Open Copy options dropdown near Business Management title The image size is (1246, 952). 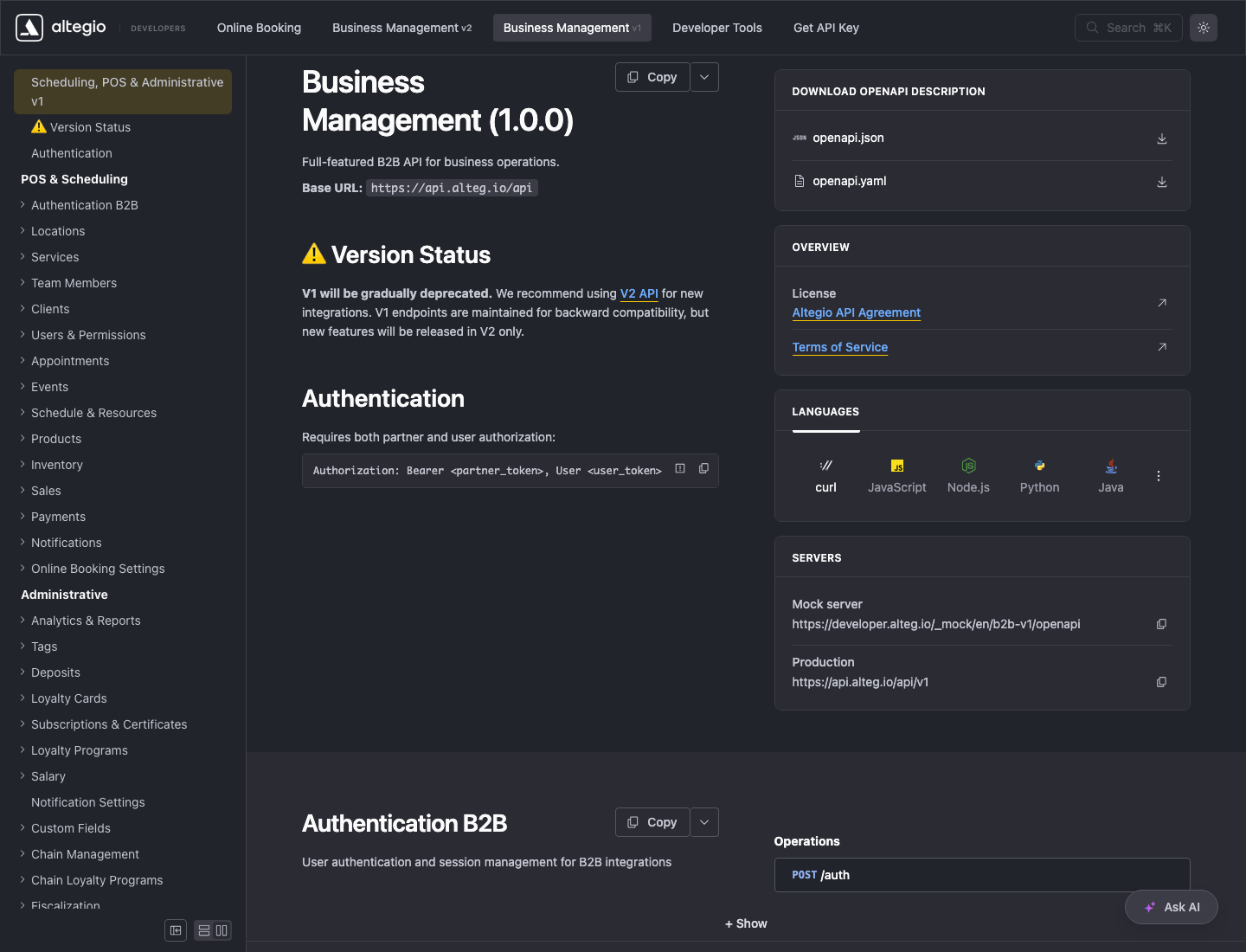point(704,77)
